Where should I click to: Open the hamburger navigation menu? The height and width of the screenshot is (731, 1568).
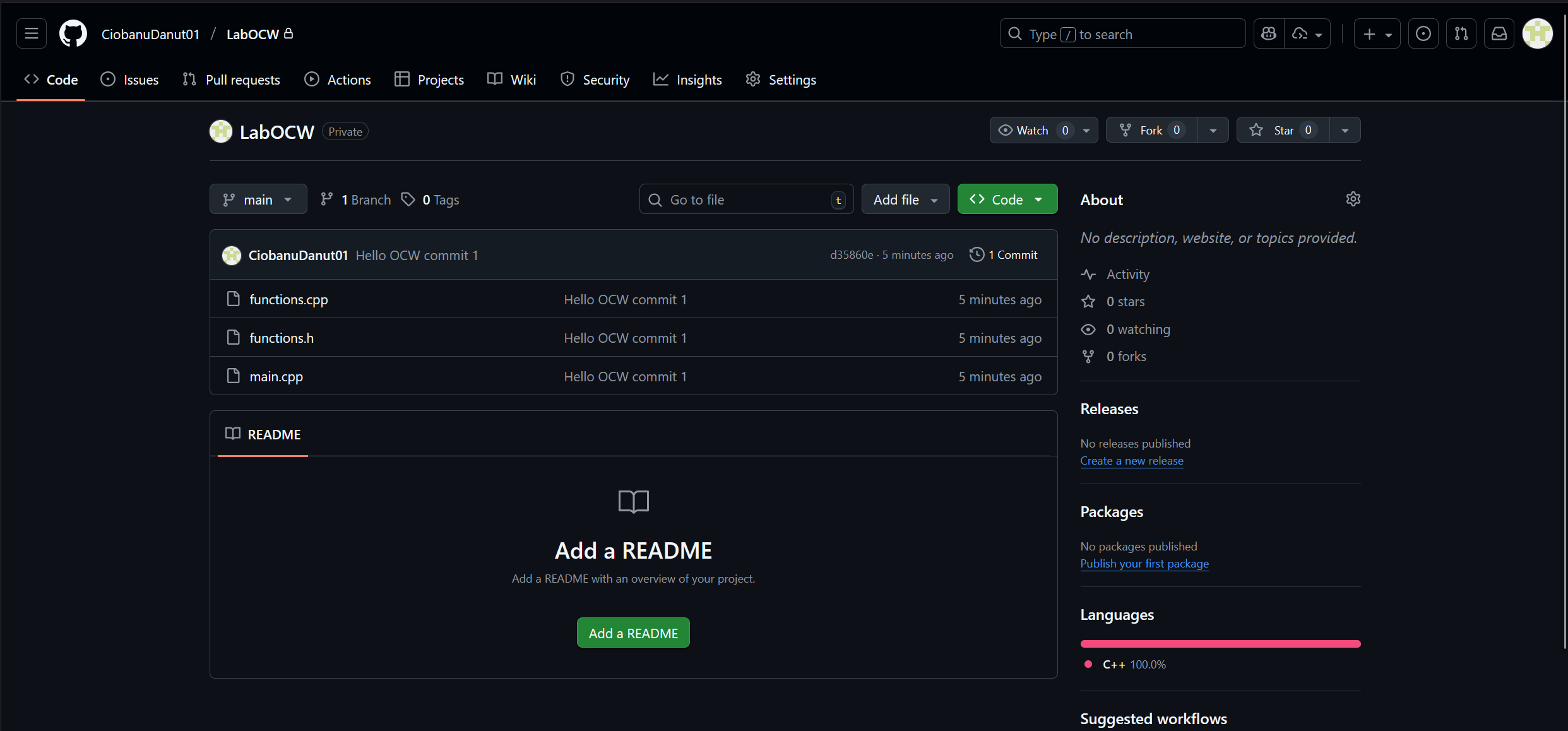[x=32, y=33]
